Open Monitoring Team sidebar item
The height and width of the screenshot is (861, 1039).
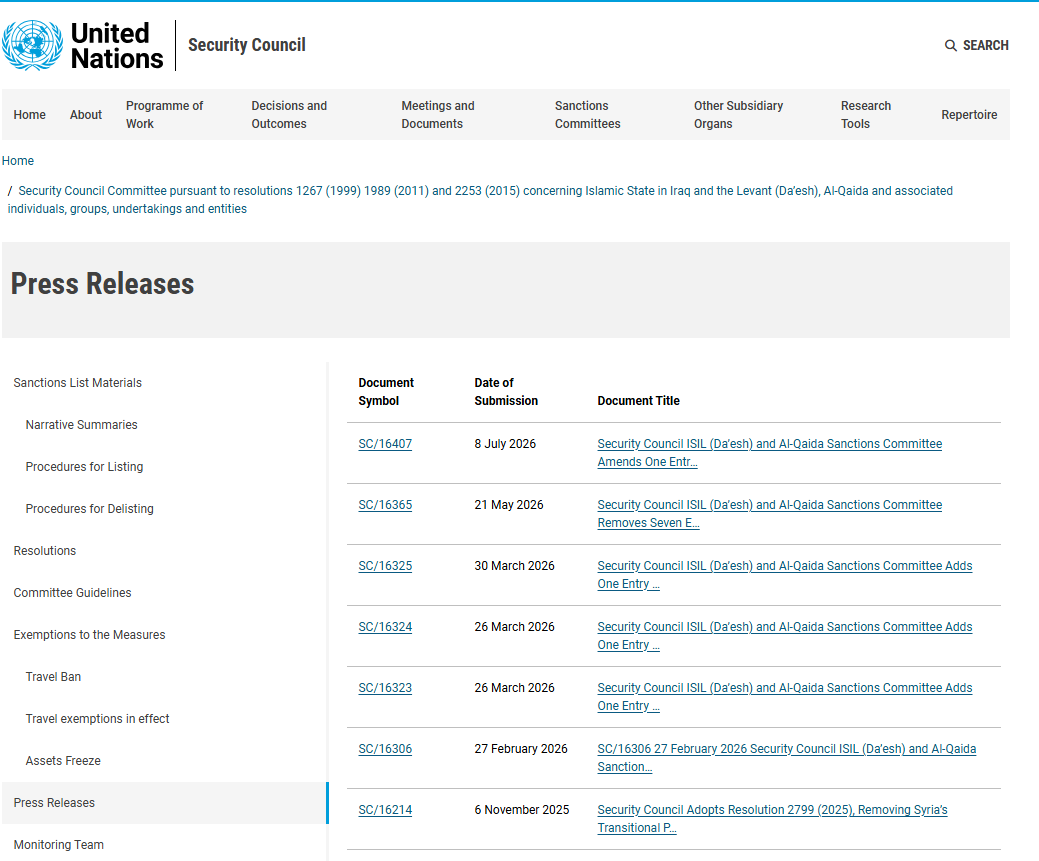(58, 844)
